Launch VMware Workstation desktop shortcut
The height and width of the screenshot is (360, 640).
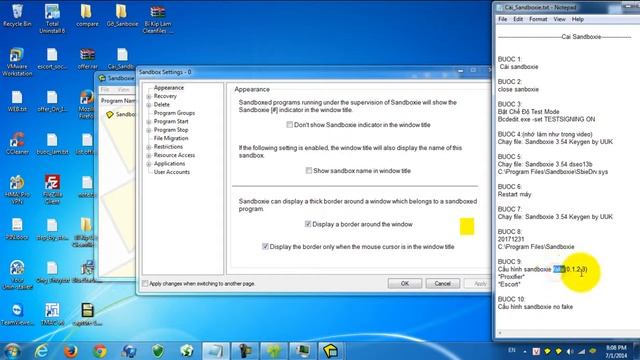point(17,62)
